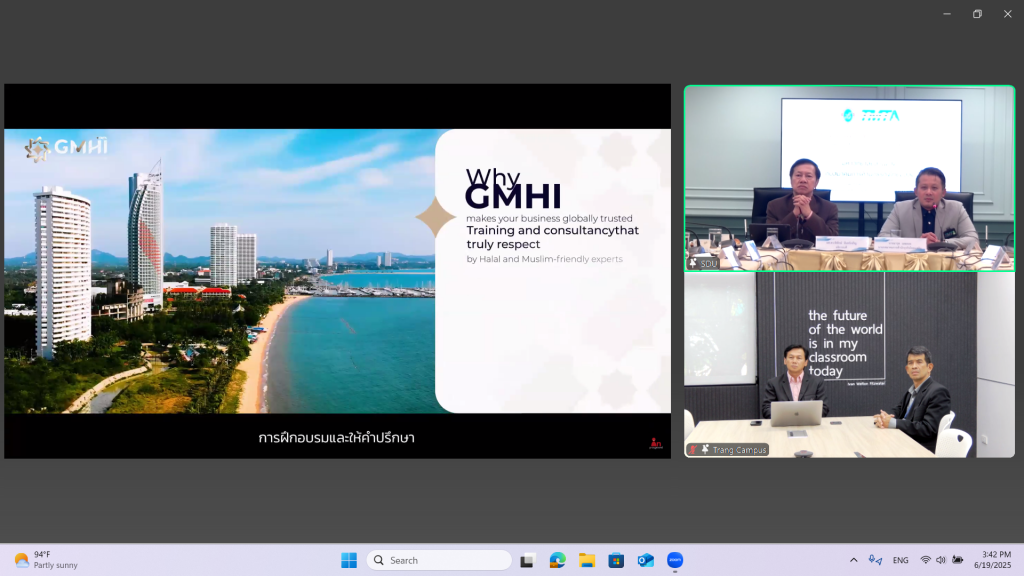The height and width of the screenshot is (576, 1024).
Task: Open Microsoft Store taskbar icon
Action: point(616,560)
